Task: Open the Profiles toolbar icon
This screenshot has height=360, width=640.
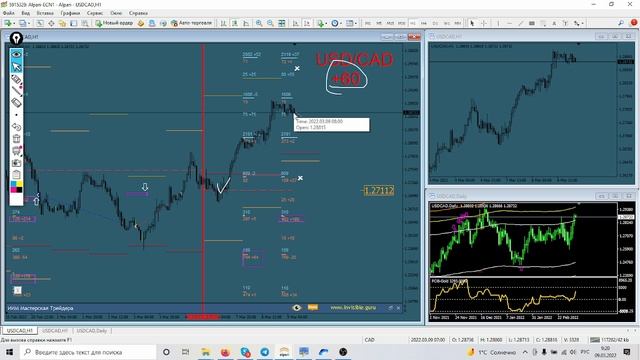Action: click(x=22, y=23)
